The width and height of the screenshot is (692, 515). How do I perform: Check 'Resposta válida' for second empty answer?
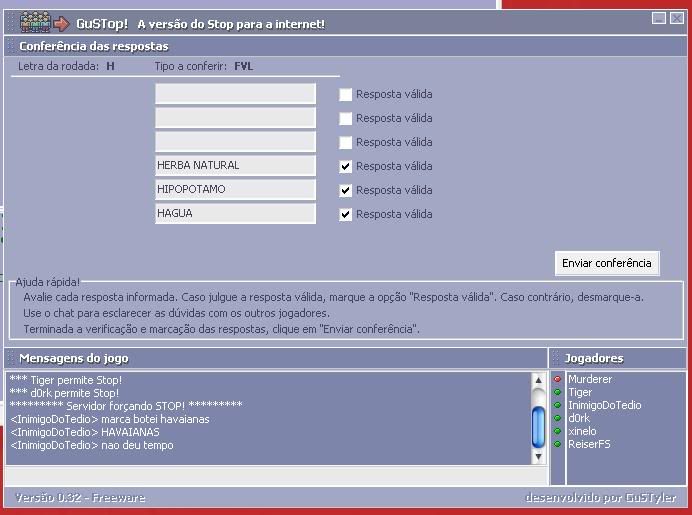(x=346, y=118)
